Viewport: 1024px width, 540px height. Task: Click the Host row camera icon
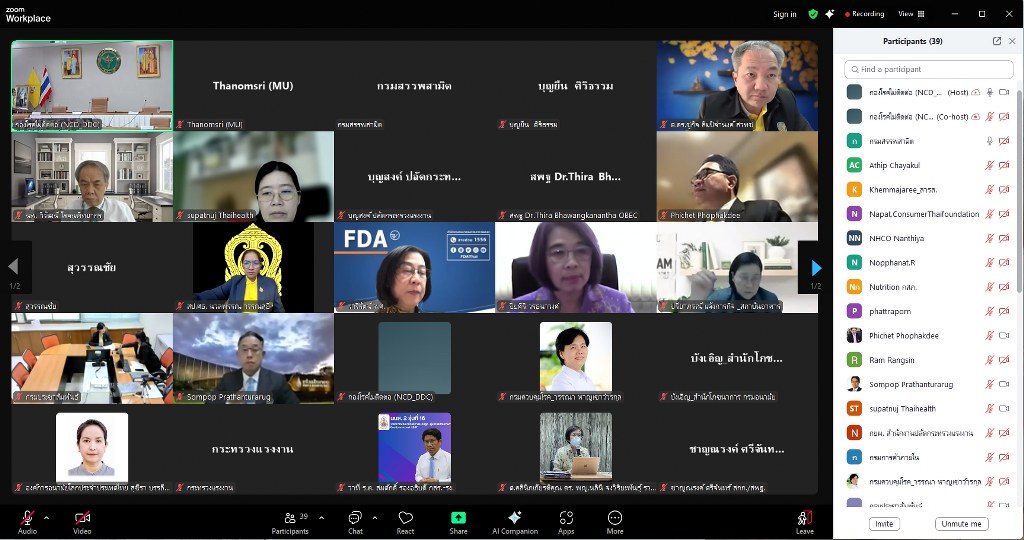(x=1004, y=93)
